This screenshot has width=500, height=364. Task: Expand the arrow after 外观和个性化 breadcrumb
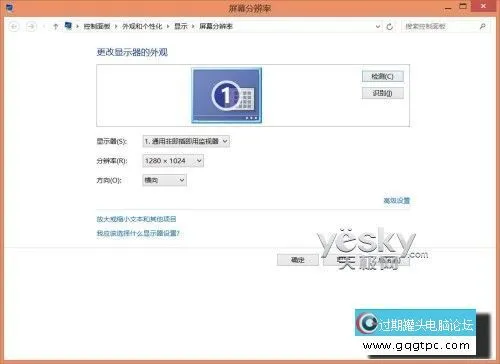[x=168, y=26]
